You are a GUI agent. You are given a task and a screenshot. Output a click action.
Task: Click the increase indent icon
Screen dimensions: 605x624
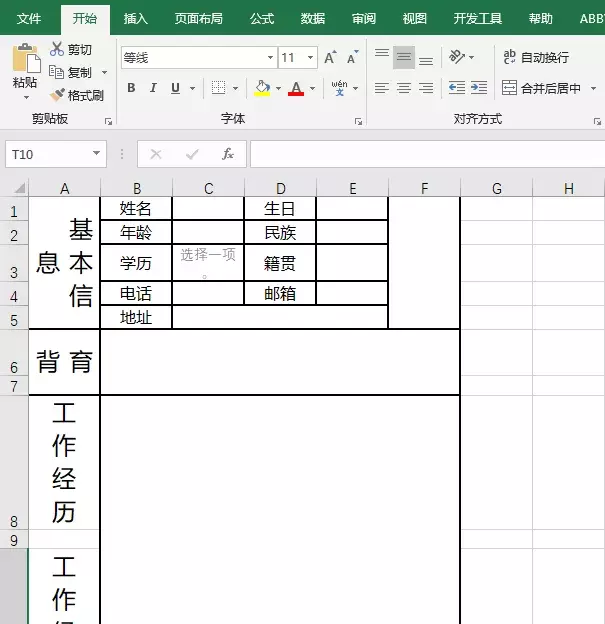coord(479,88)
